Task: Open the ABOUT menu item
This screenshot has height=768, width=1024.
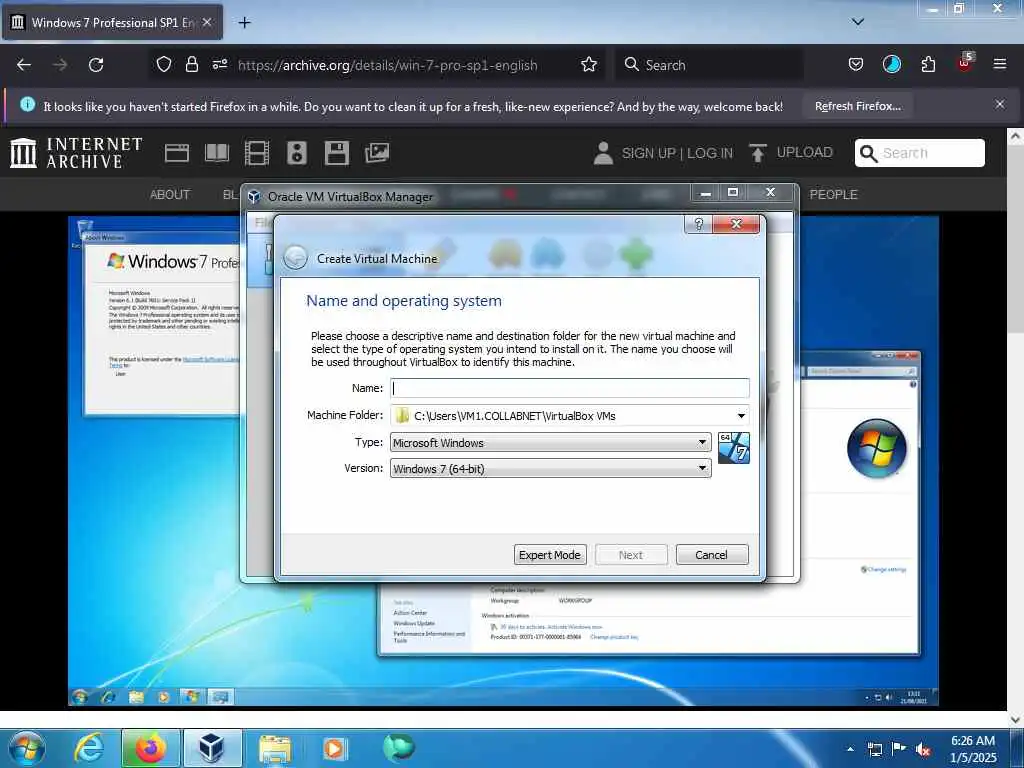Action: (x=170, y=195)
